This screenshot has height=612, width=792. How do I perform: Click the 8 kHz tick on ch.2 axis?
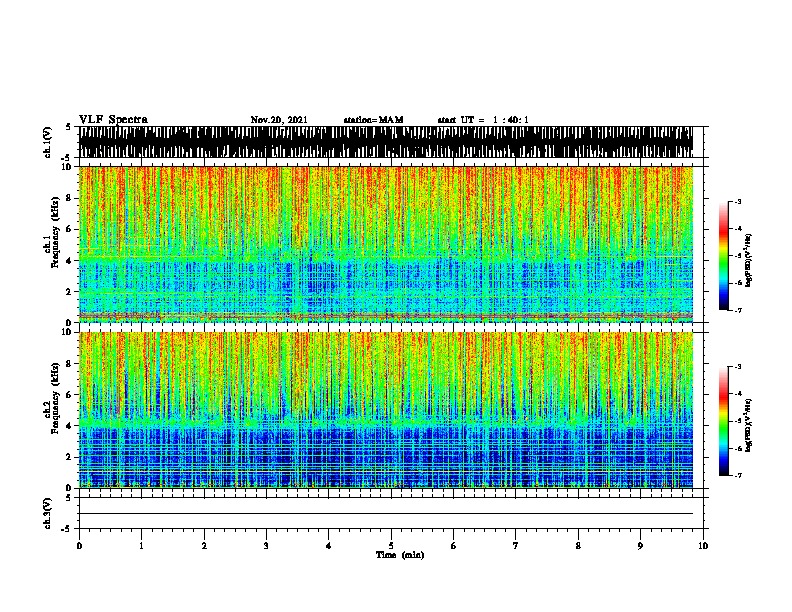click(x=71, y=364)
